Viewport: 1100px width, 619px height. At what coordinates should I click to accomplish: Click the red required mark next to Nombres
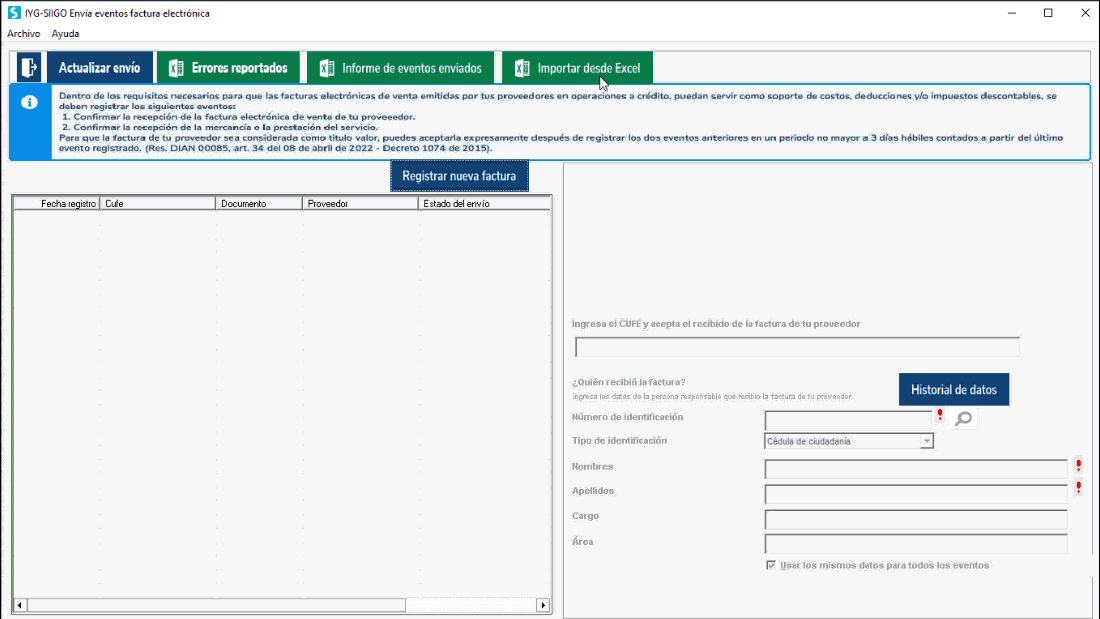coord(1078,465)
